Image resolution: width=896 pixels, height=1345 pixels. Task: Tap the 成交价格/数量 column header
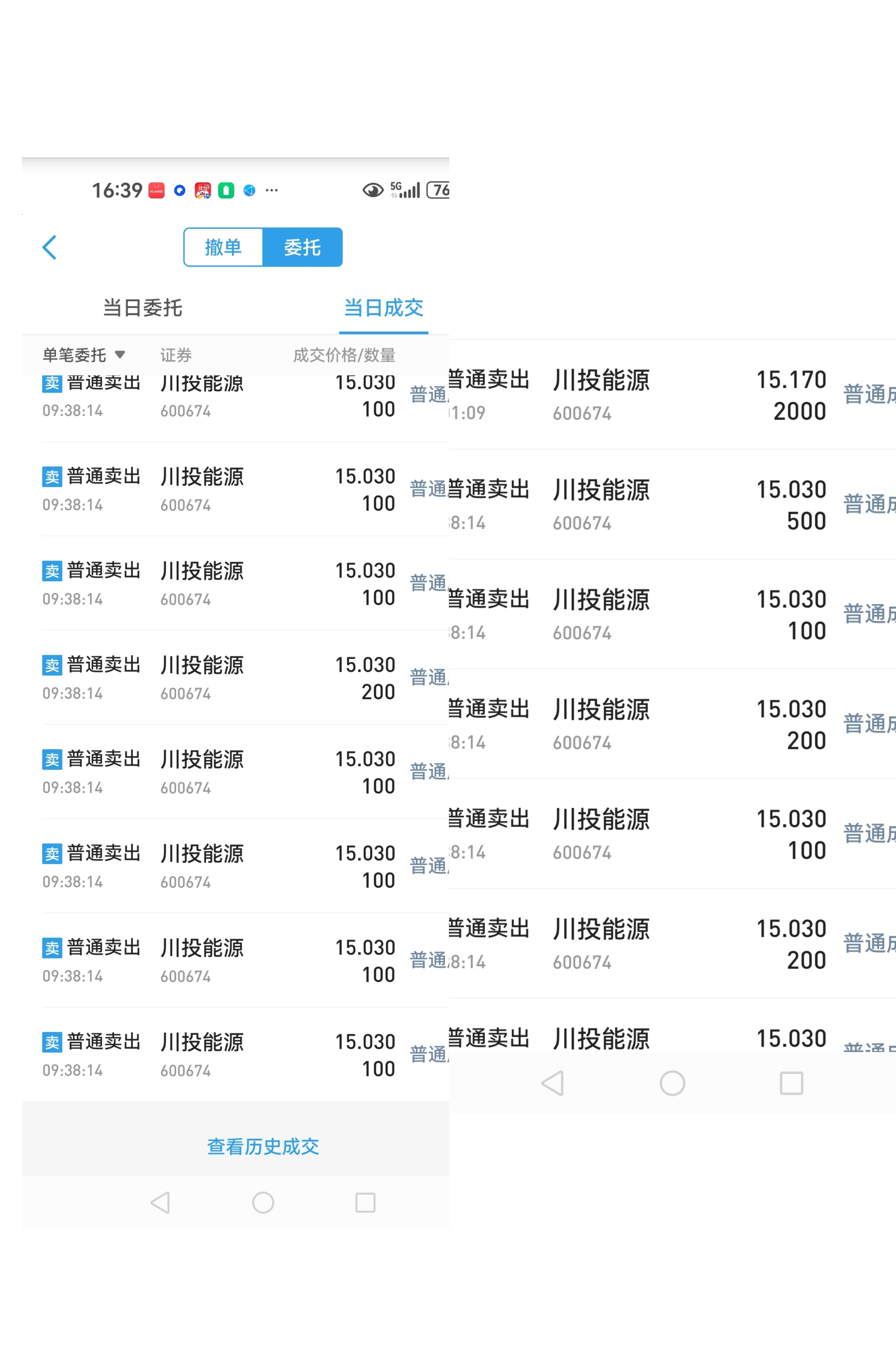[x=344, y=355]
